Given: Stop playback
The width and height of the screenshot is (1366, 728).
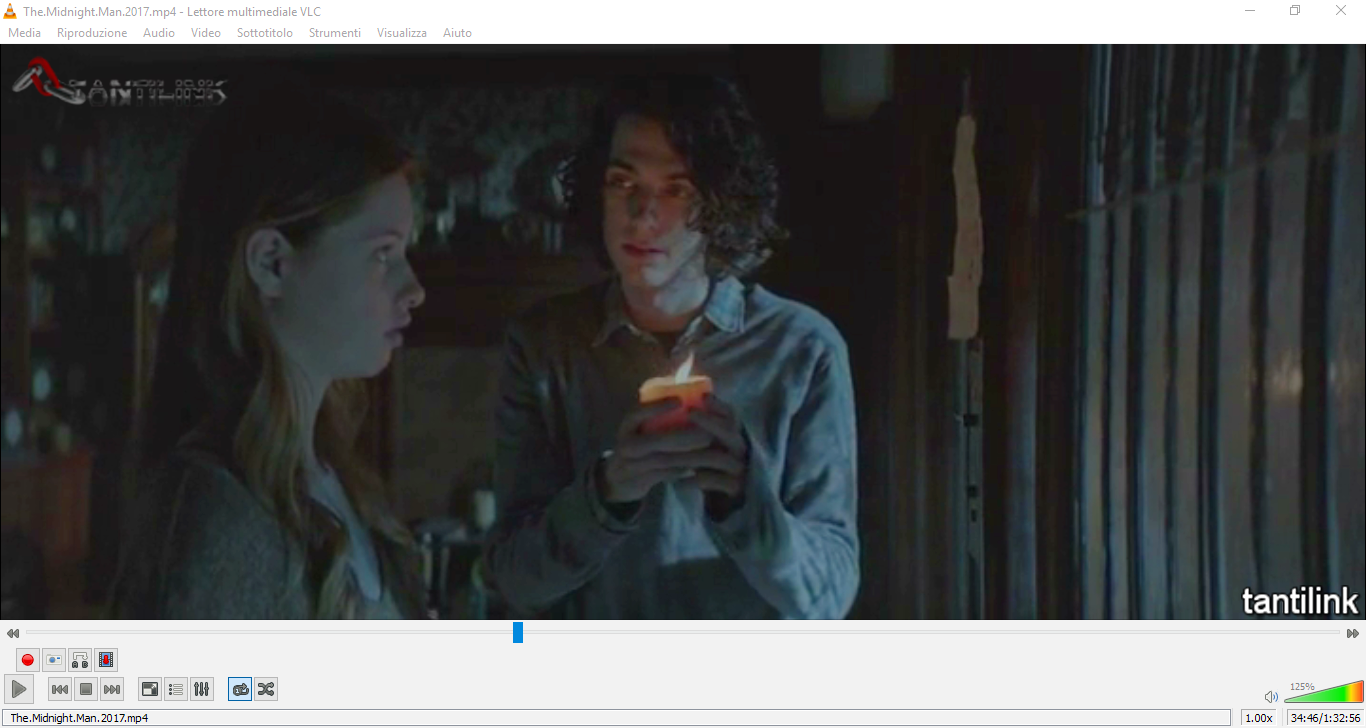Looking at the screenshot, I should point(86,689).
